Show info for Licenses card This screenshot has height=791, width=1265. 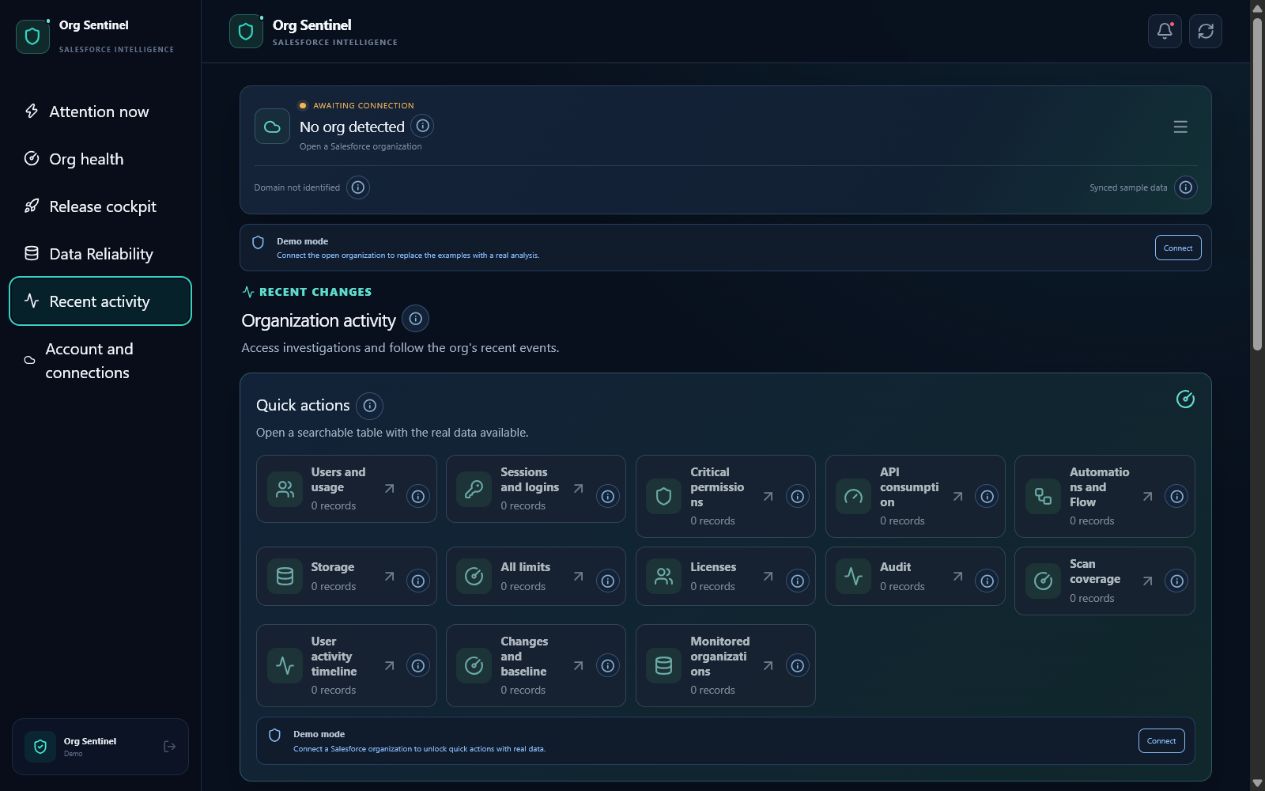797,580
